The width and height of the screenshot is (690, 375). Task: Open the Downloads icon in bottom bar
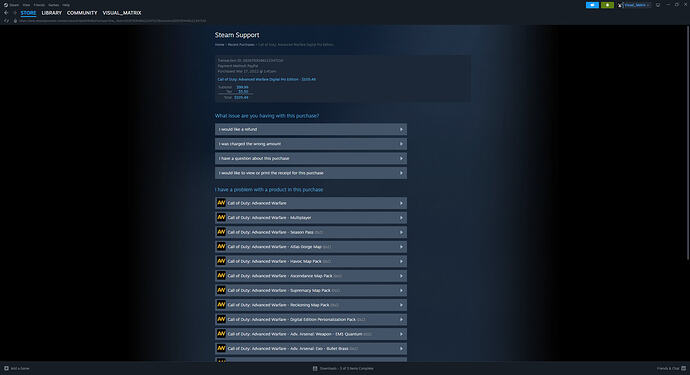click(315, 368)
